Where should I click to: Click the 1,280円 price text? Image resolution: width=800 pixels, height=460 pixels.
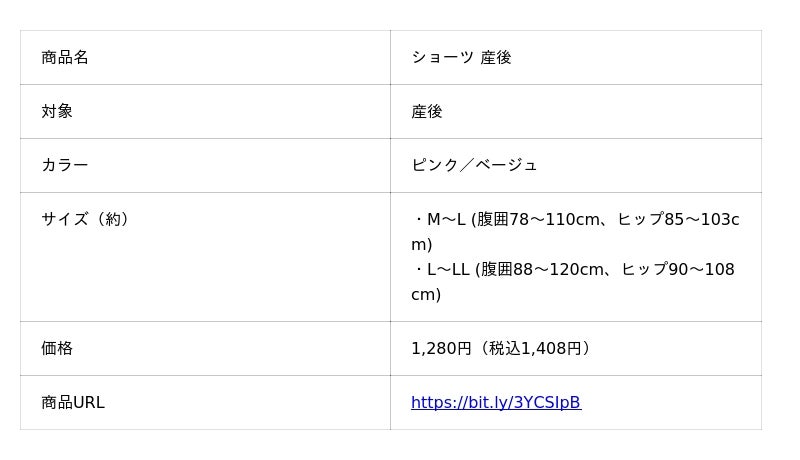(x=441, y=349)
